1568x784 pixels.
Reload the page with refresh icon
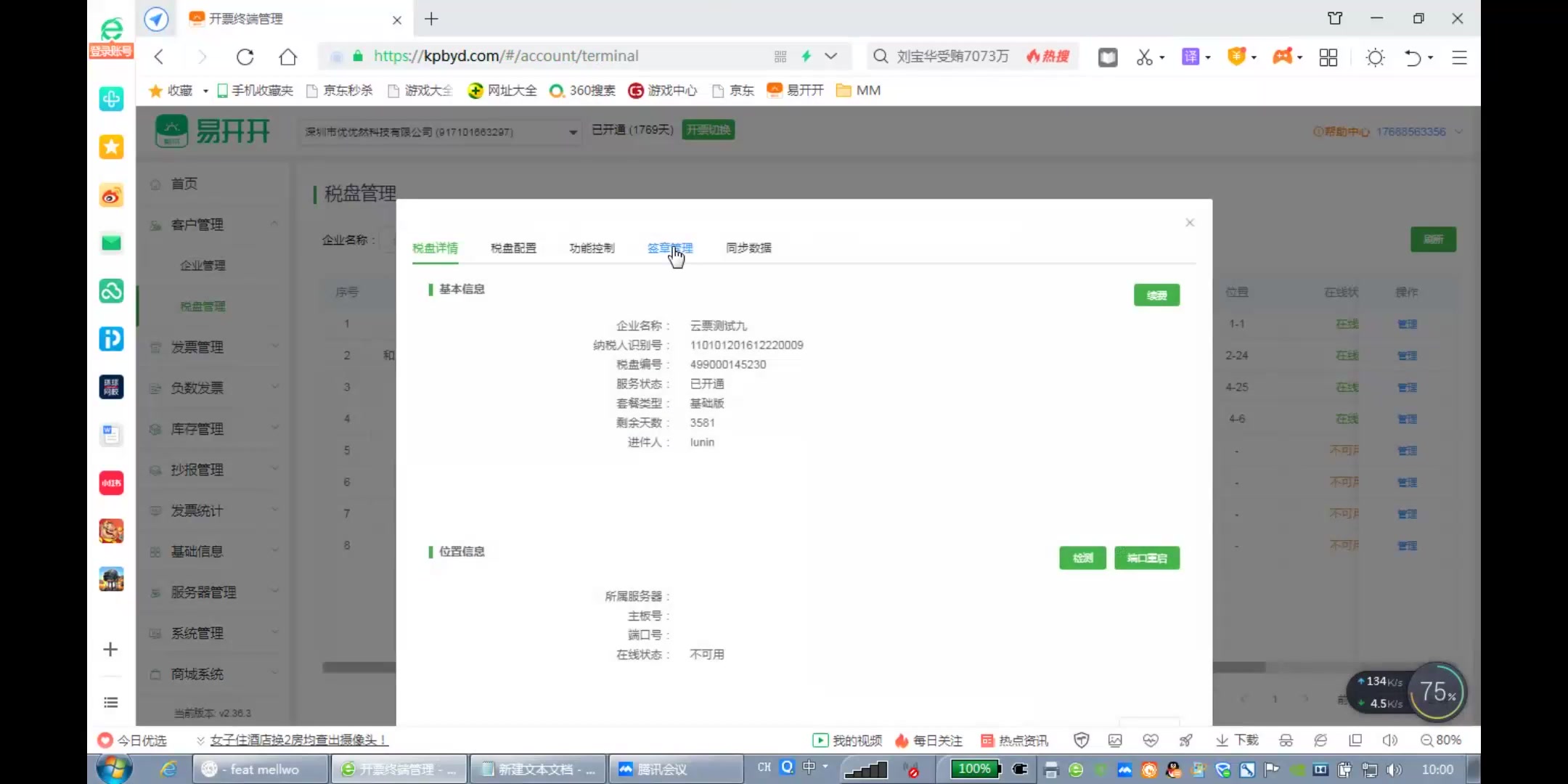tap(245, 57)
